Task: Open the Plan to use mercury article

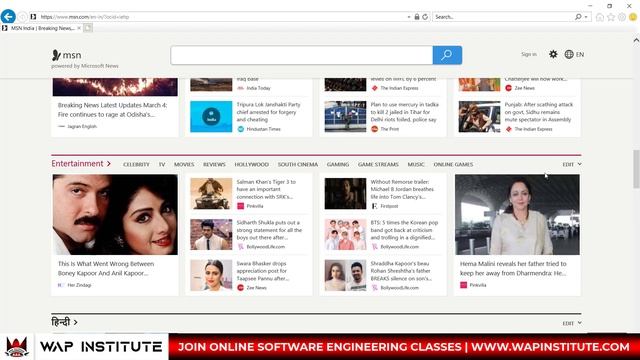Action: point(404,112)
